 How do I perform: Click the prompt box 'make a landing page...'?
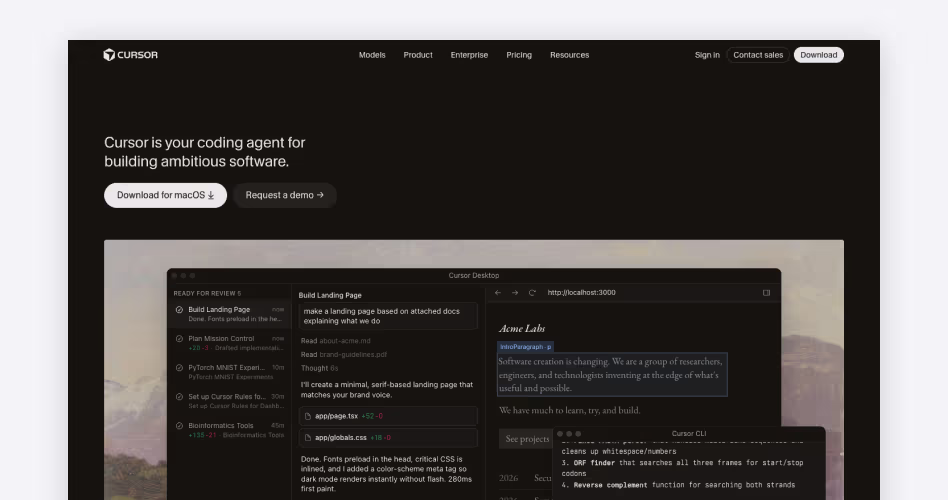388,316
